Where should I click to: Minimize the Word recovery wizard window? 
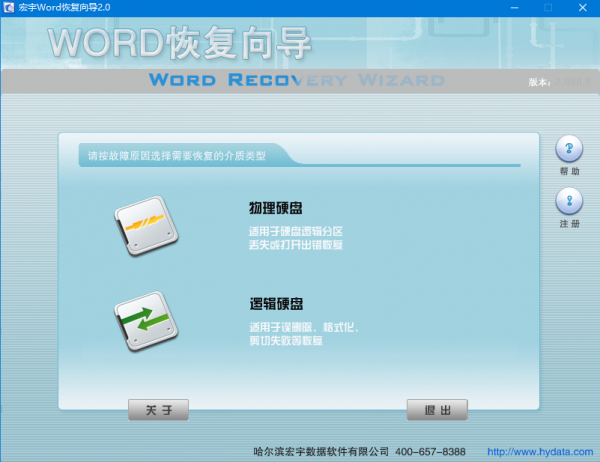[514, 8]
